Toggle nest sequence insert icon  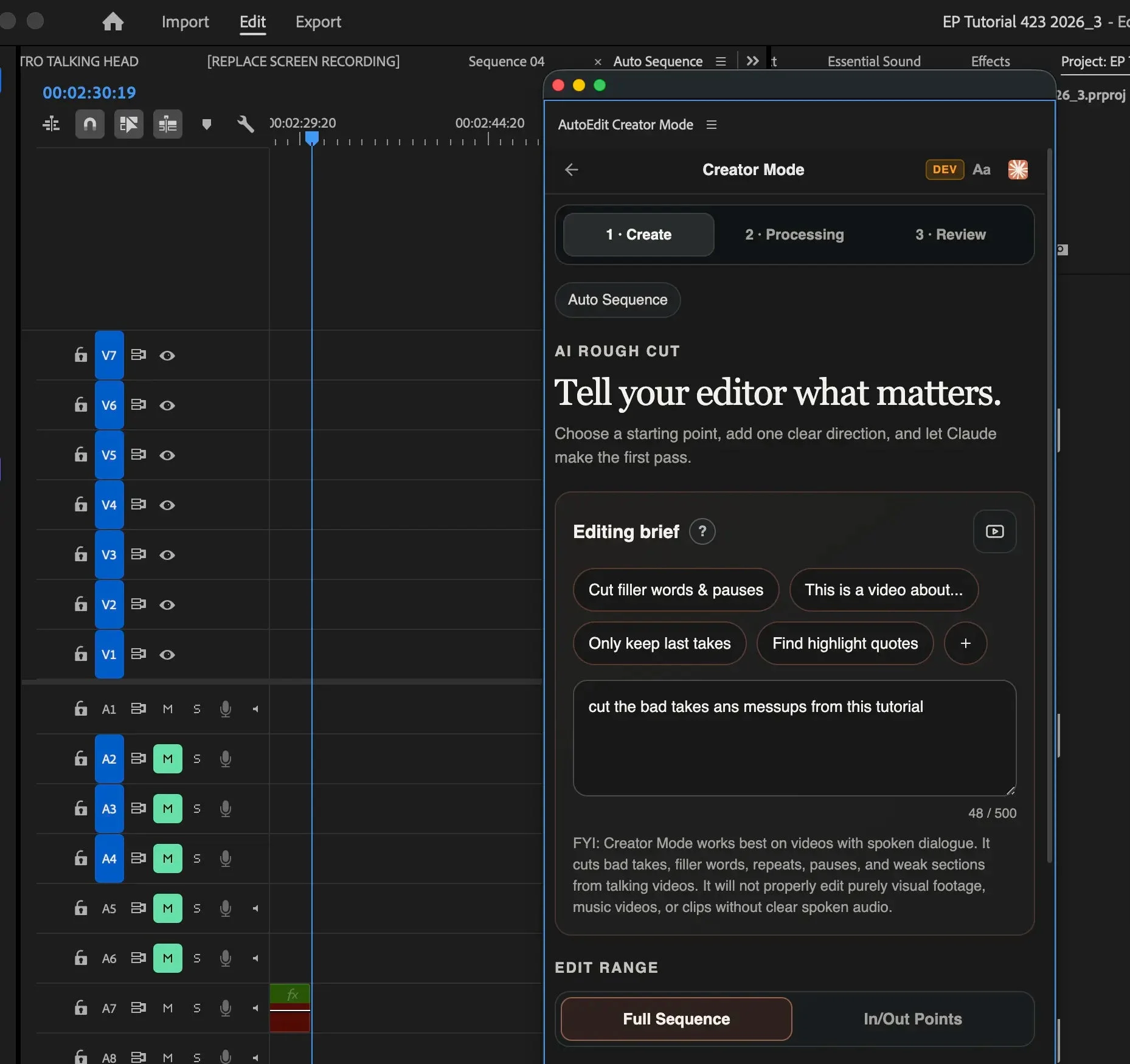pos(51,125)
